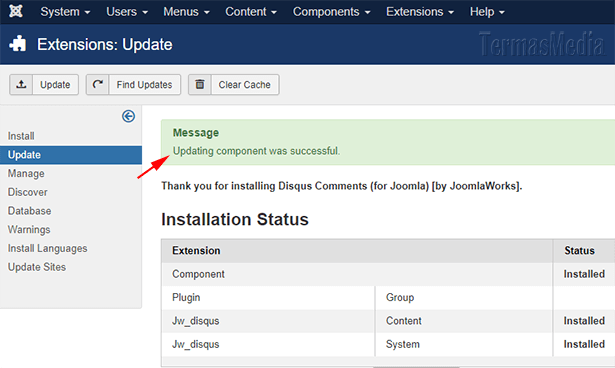
Task: Click the 'Message' alert heading
Action: 196,133
